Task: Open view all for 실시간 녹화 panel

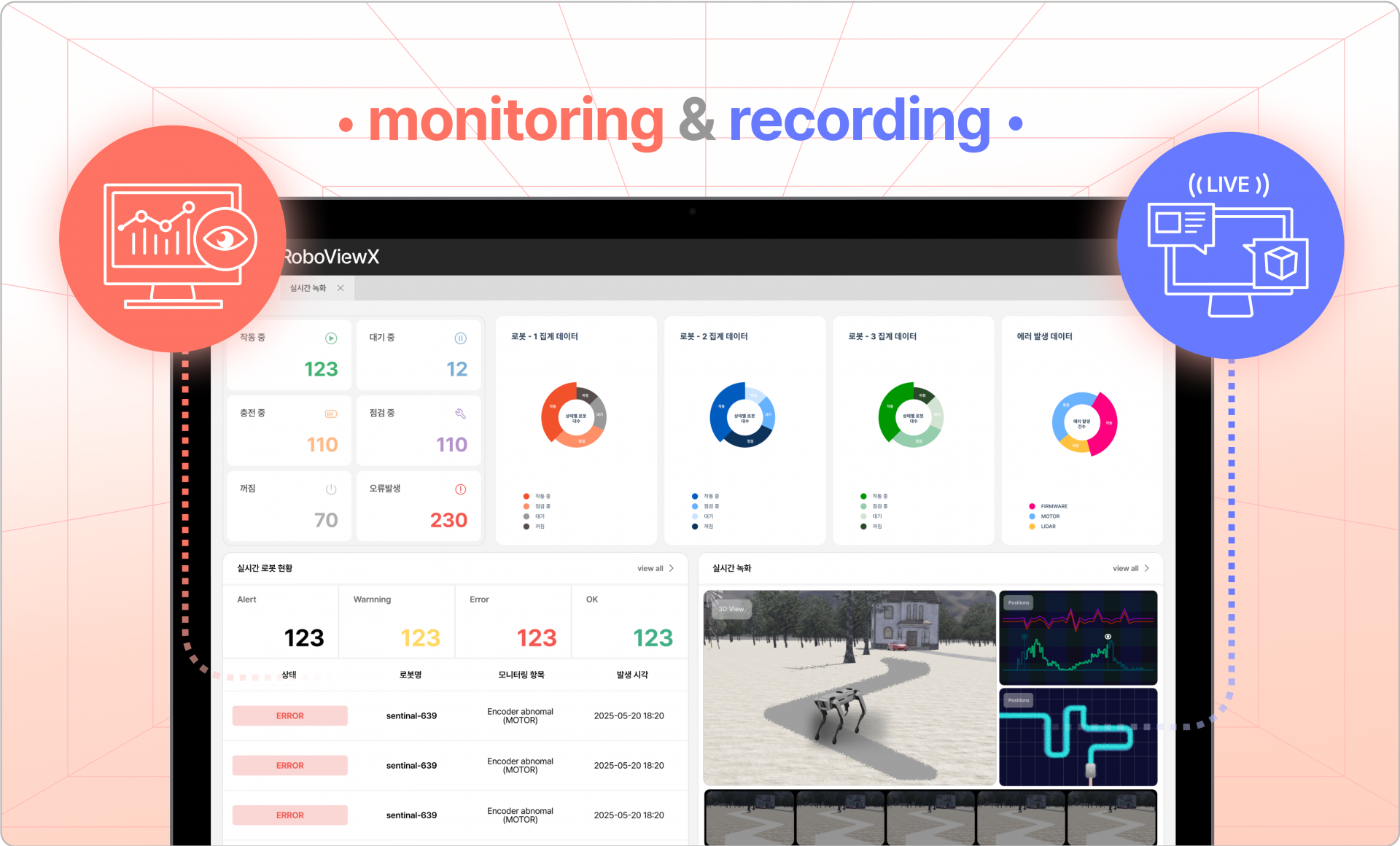Action: coord(1125,569)
